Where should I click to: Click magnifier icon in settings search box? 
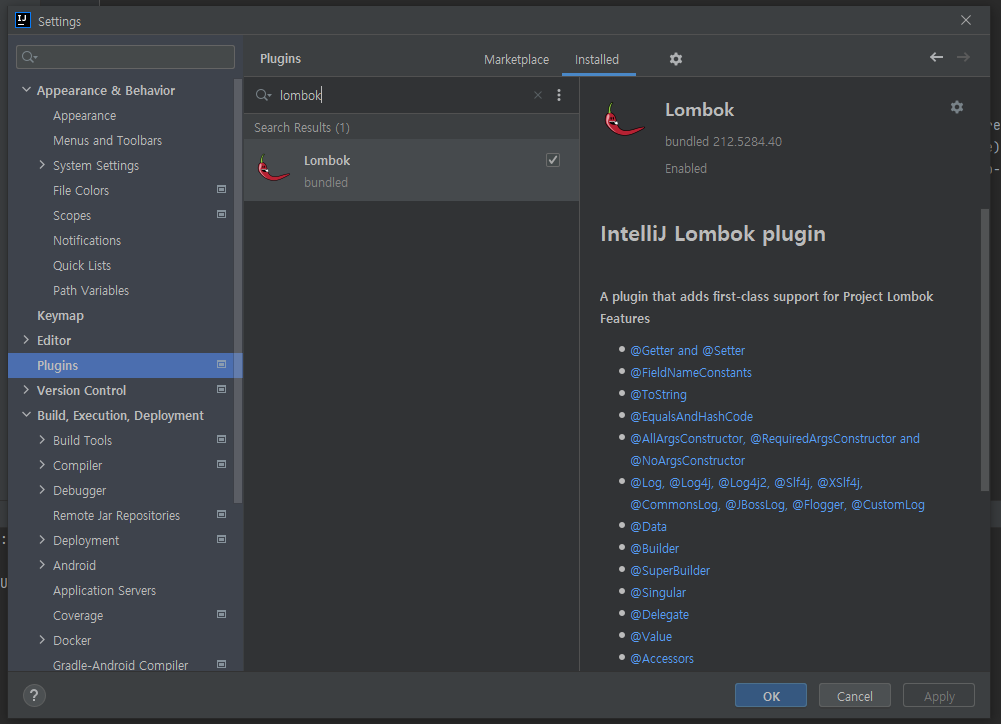pos(29,57)
